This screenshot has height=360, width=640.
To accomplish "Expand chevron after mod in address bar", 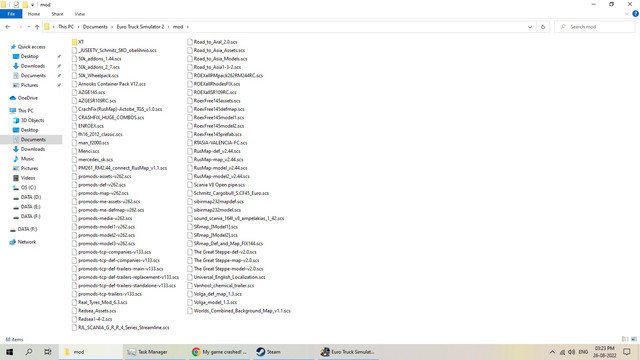I will click(x=188, y=27).
